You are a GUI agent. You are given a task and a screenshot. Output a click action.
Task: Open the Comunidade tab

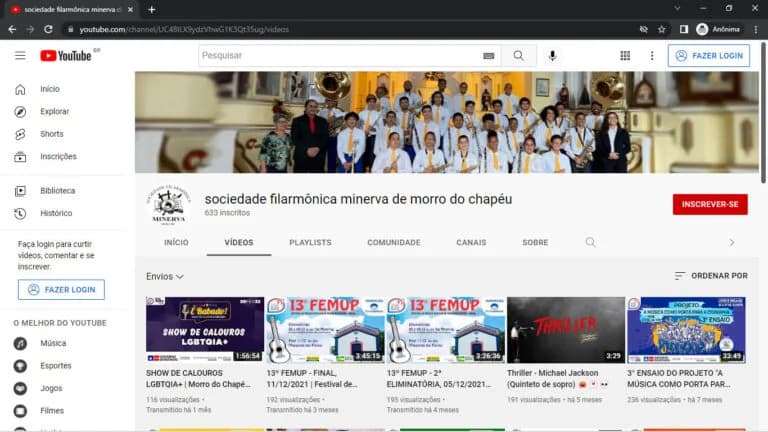pyautogui.click(x=394, y=243)
